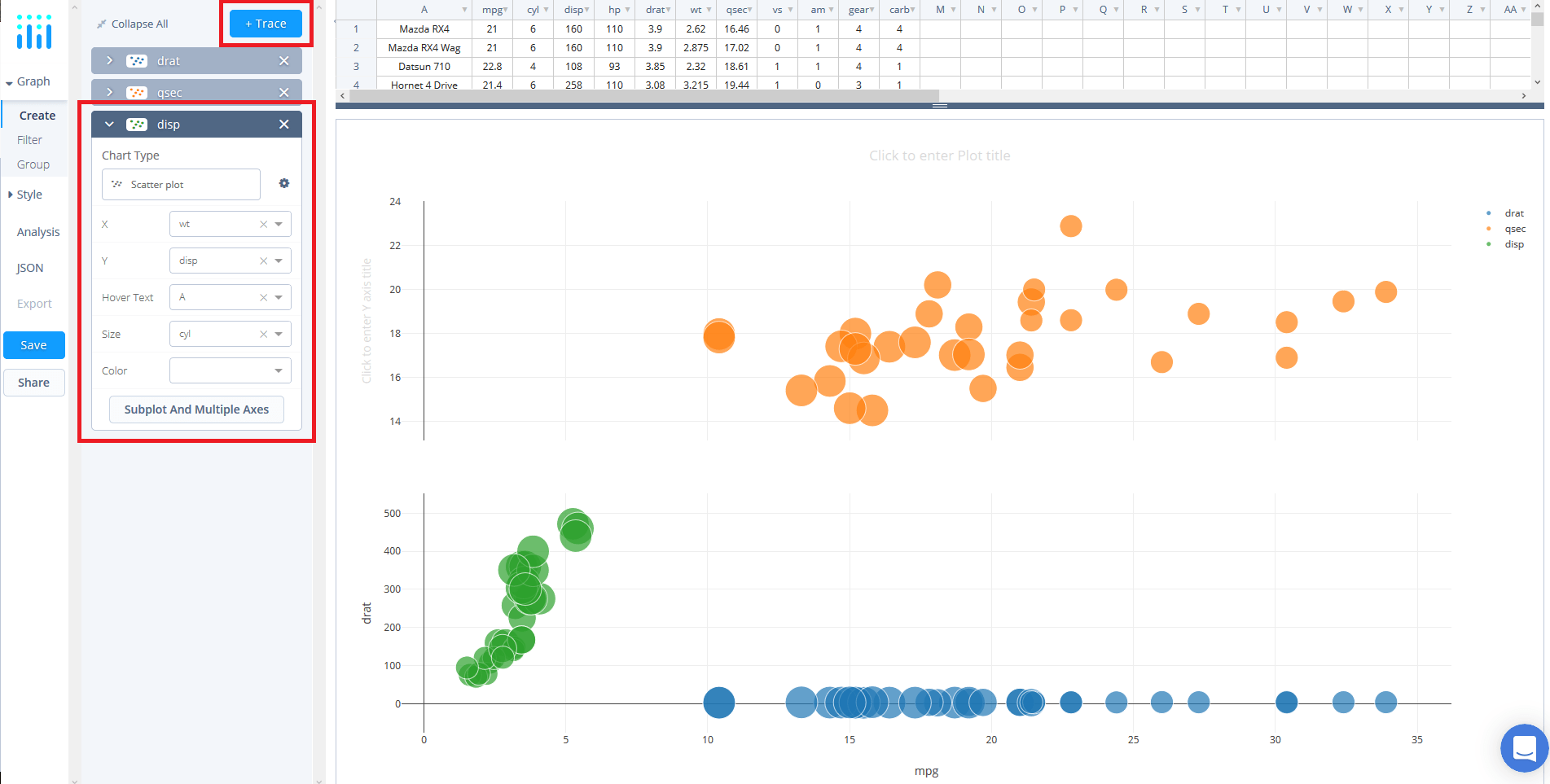
Task: Toggle the disp trace in the legend
Action: point(1513,243)
